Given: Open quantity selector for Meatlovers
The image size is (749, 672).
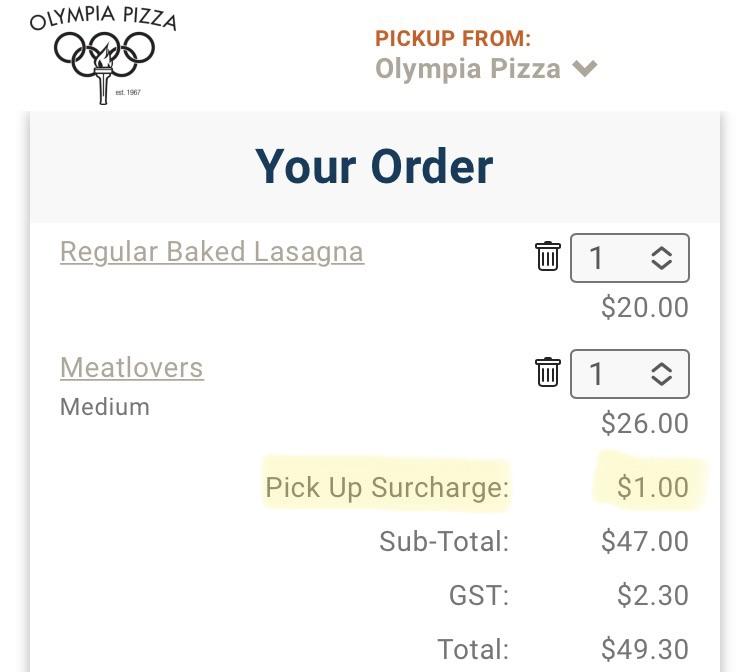Looking at the screenshot, I should point(628,374).
